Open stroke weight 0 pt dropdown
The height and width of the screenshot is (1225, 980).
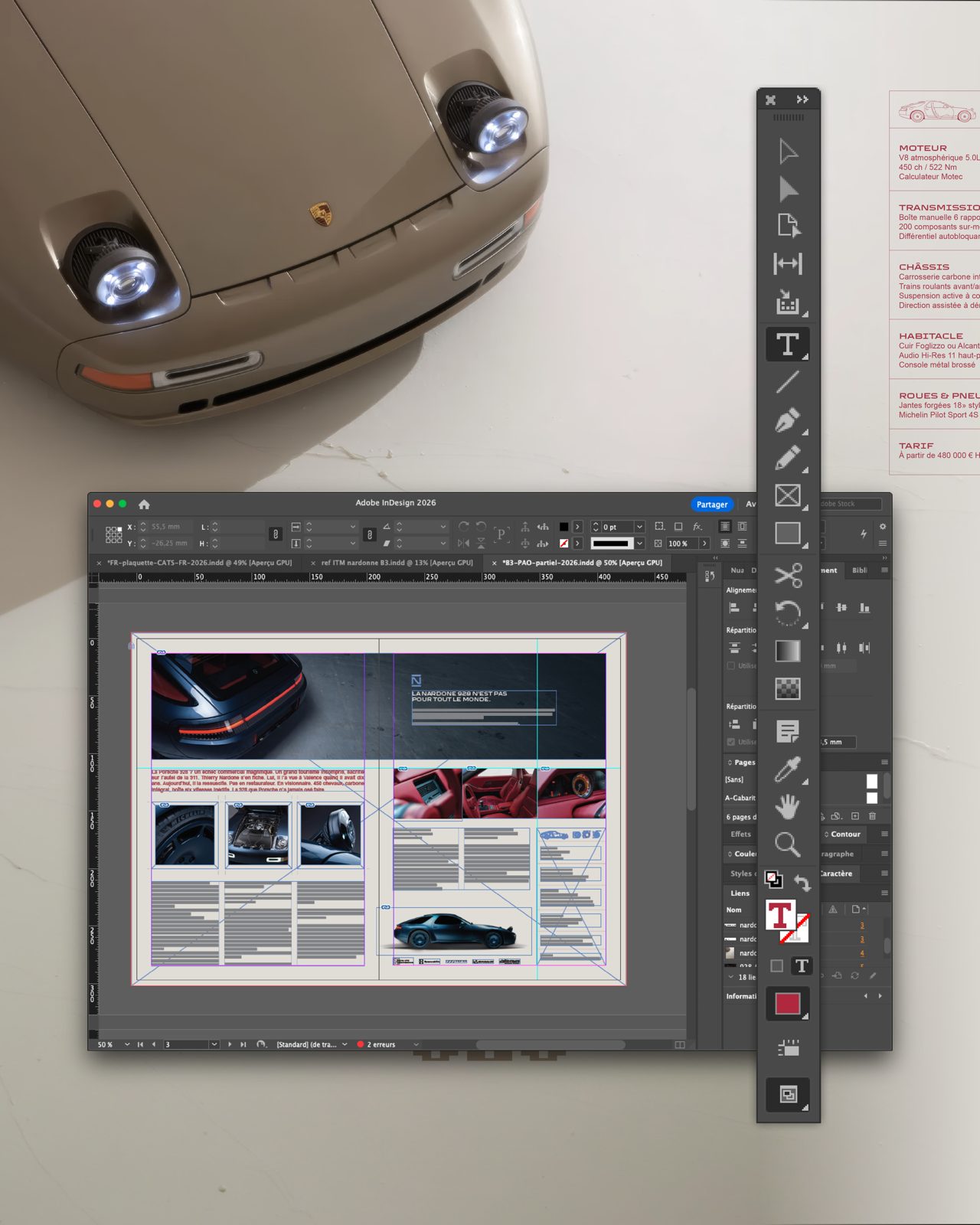tap(639, 527)
